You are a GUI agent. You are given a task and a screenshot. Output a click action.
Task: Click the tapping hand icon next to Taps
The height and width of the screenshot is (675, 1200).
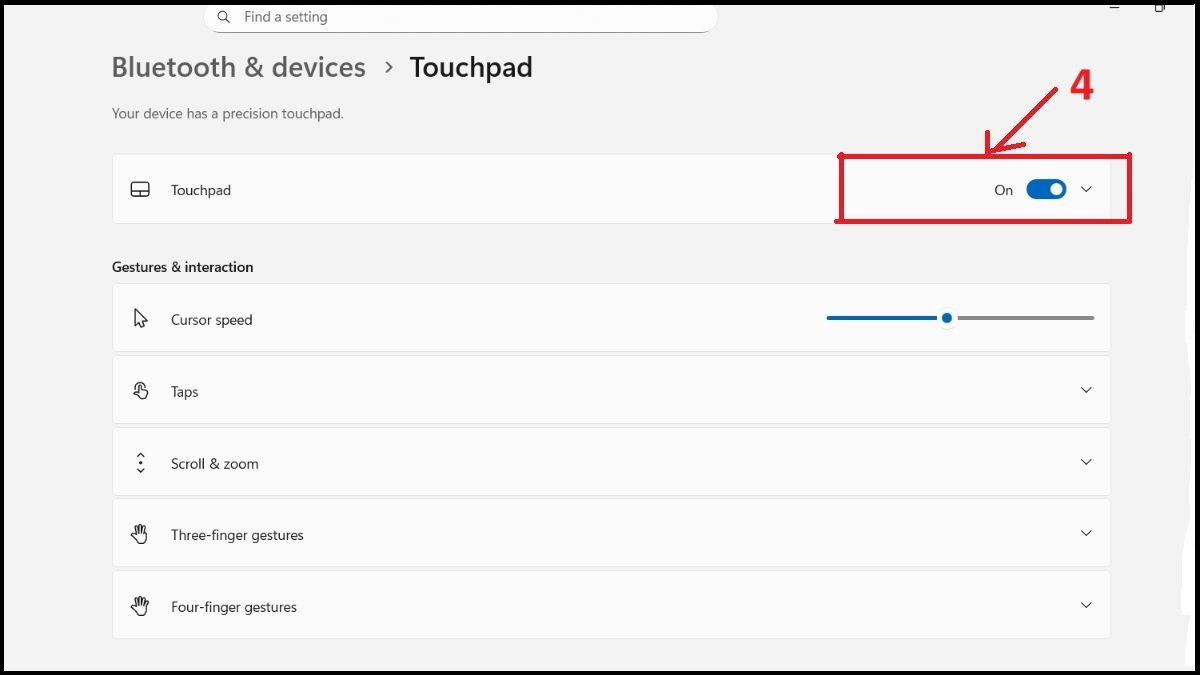140,390
